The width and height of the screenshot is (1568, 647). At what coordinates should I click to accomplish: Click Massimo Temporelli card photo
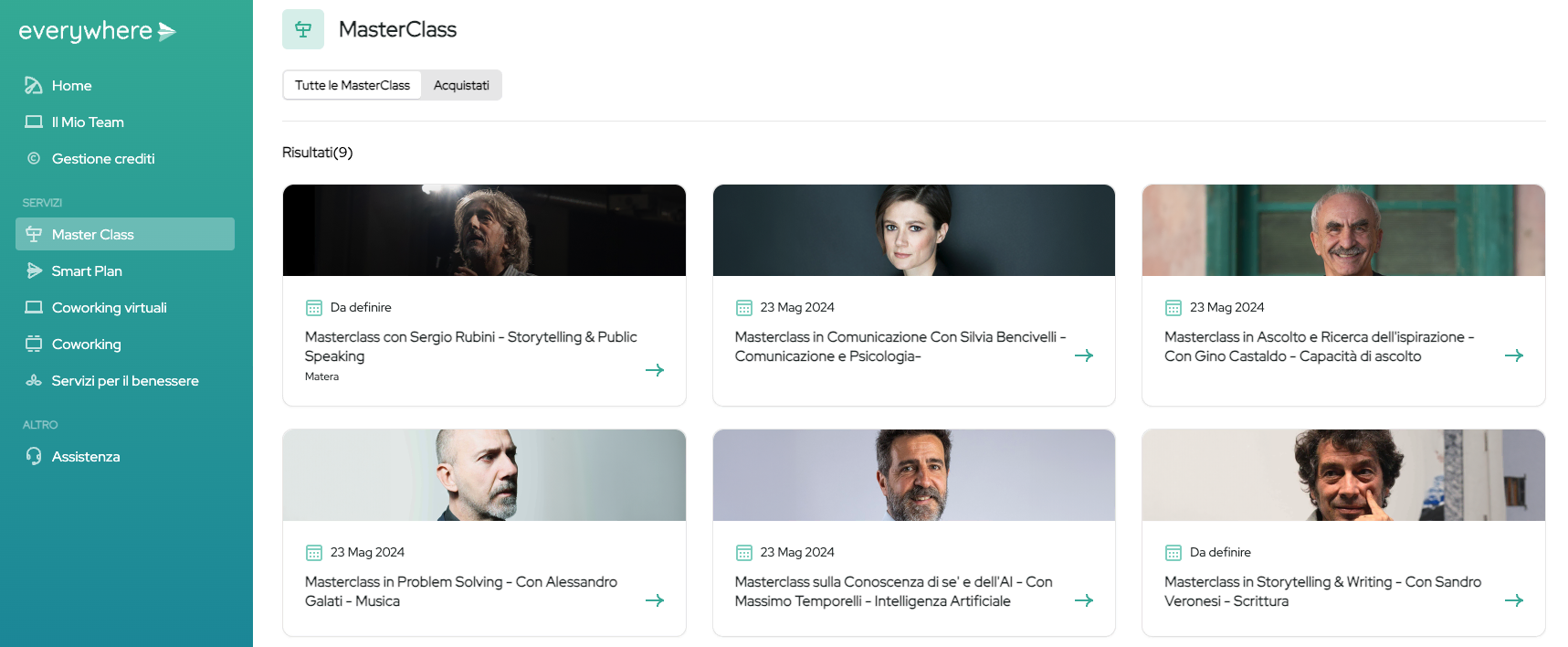914,475
